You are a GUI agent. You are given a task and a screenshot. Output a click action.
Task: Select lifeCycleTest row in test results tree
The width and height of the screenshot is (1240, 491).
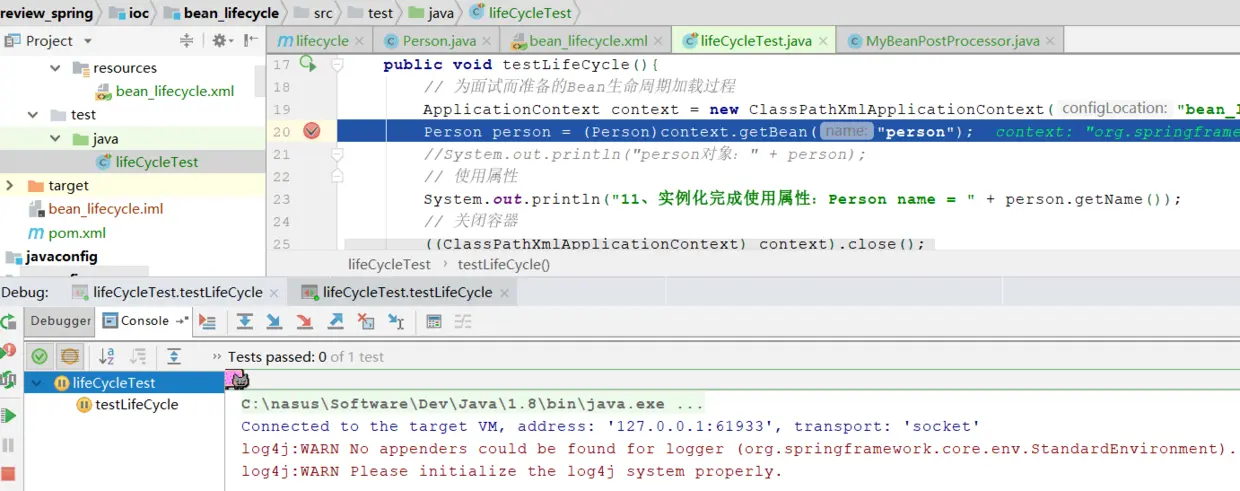point(124,383)
